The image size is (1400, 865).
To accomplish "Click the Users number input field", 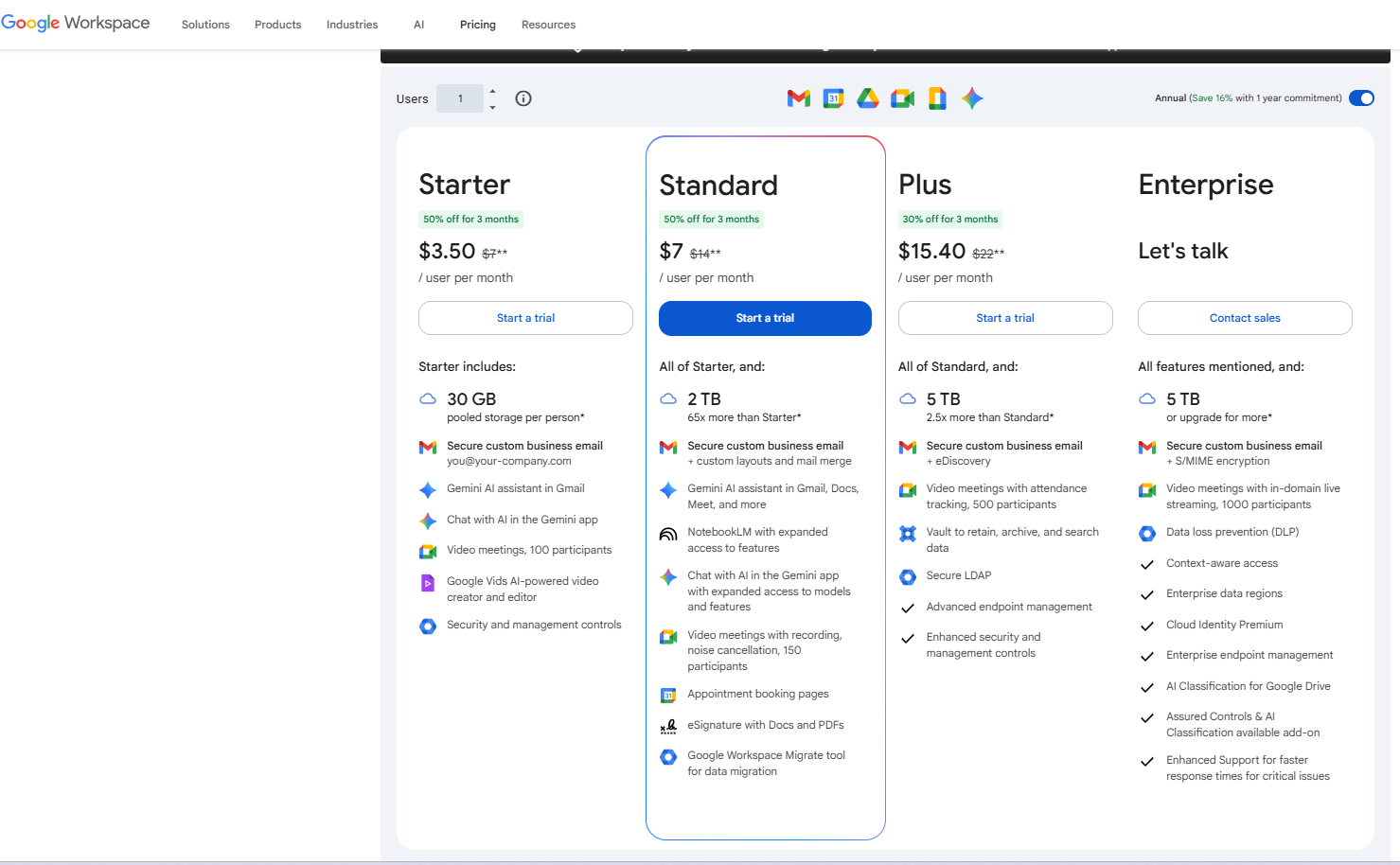I will 460,97.
